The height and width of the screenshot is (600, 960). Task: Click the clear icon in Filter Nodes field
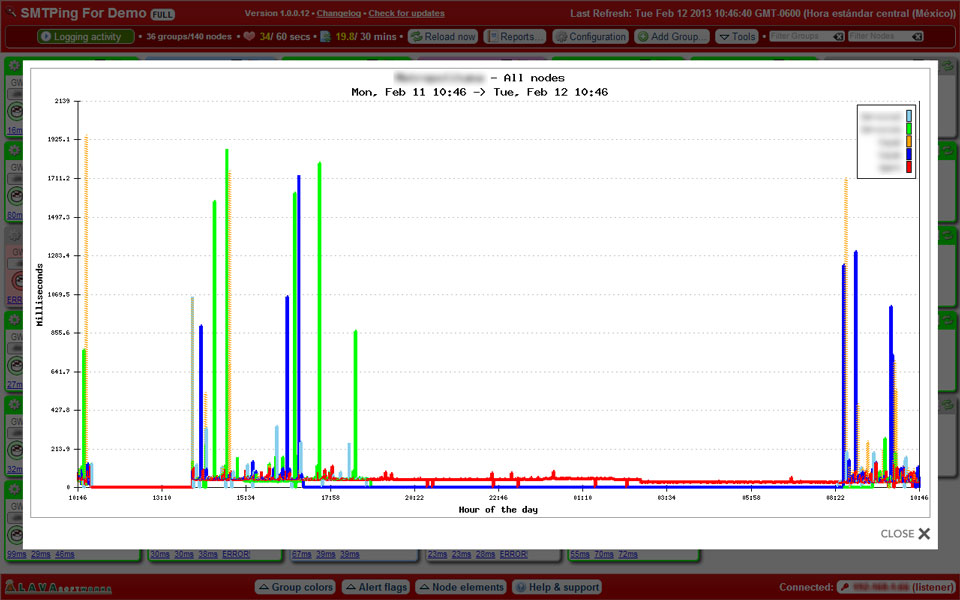click(x=917, y=37)
